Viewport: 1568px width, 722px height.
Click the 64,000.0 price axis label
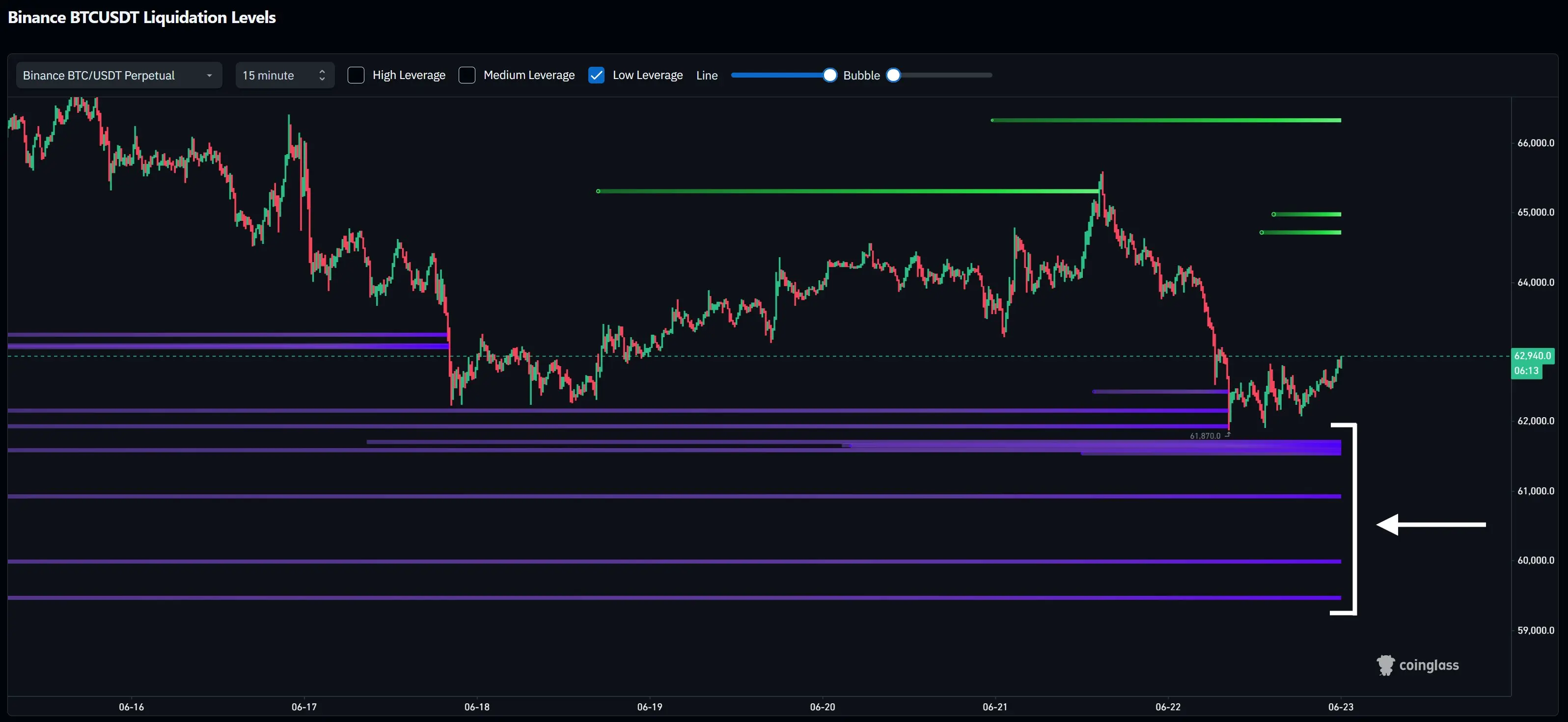[1536, 282]
